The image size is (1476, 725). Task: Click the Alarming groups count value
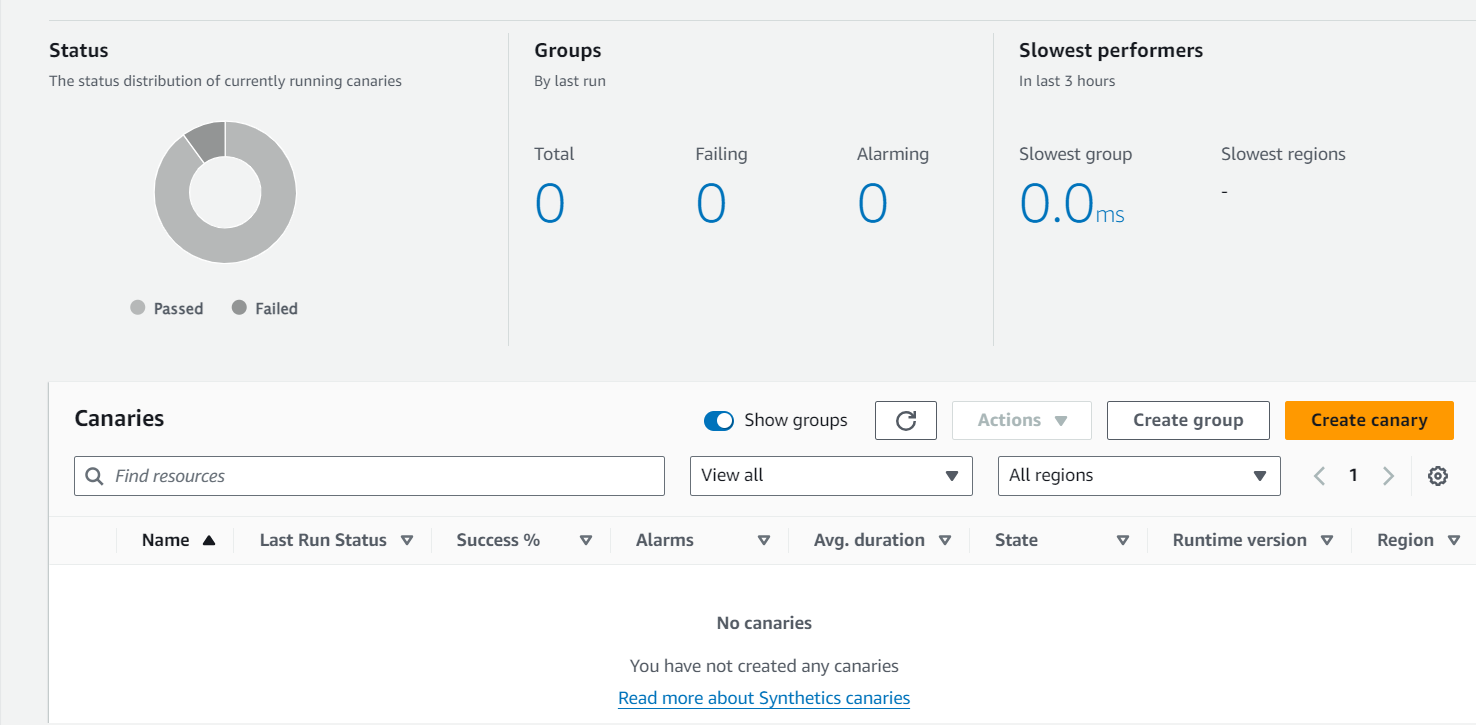[x=873, y=204]
